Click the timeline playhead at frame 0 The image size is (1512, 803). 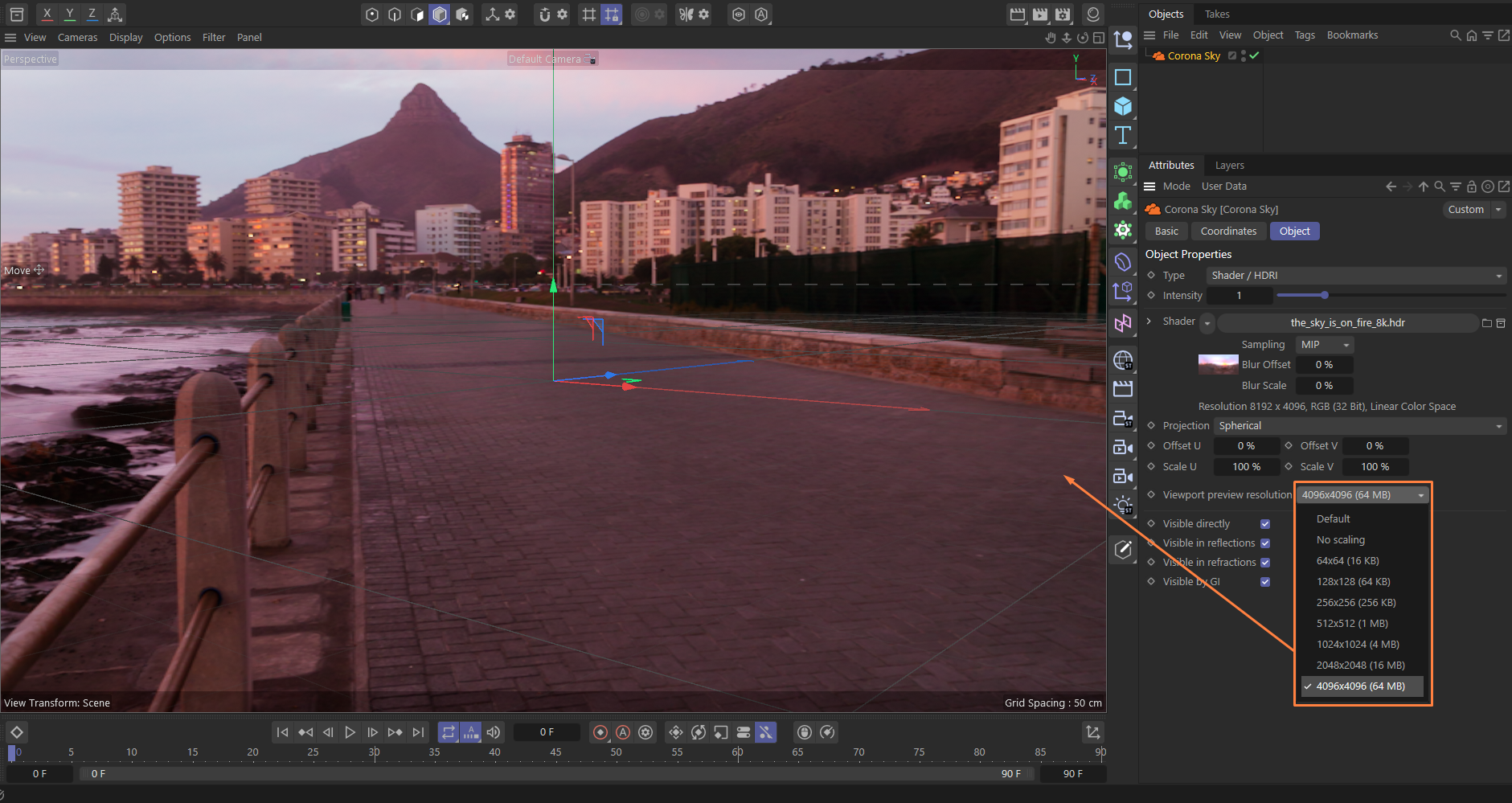(x=11, y=753)
